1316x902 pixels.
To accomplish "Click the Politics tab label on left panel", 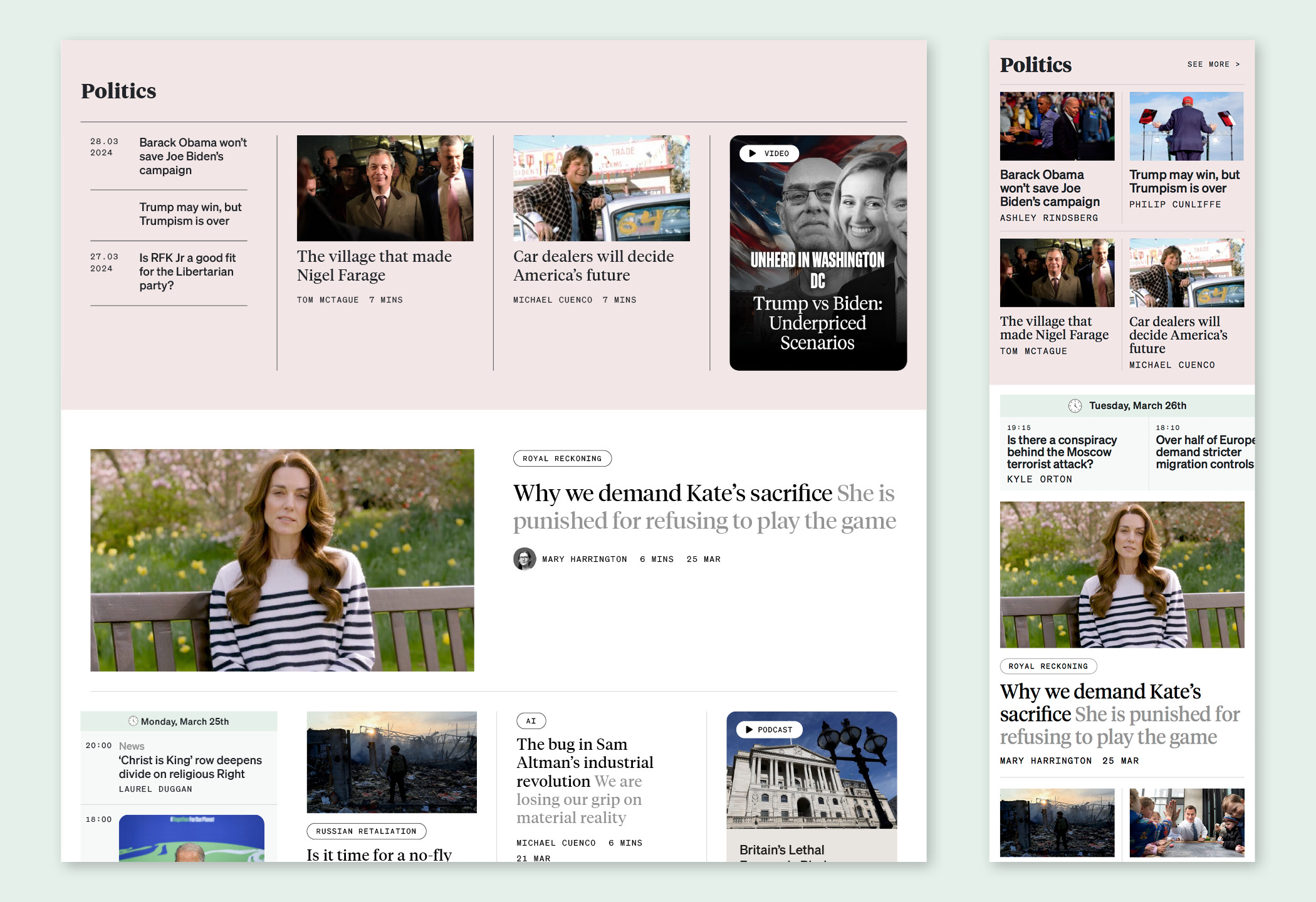I will [x=118, y=90].
